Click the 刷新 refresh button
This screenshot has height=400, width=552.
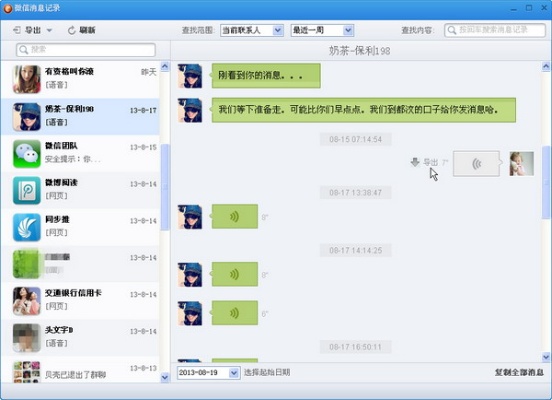pyautogui.click(x=81, y=30)
